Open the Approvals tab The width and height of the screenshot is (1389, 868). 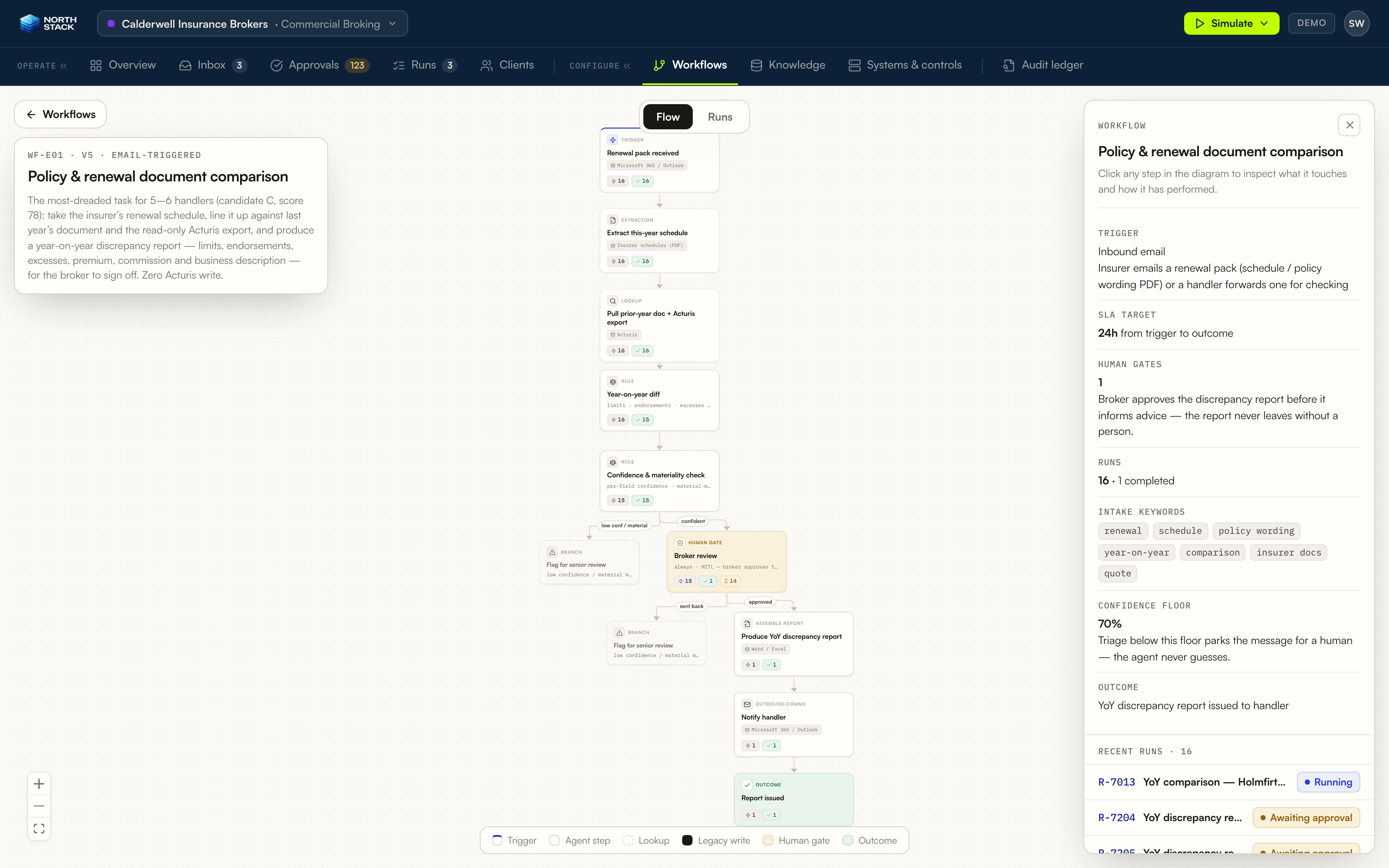tap(320, 65)
